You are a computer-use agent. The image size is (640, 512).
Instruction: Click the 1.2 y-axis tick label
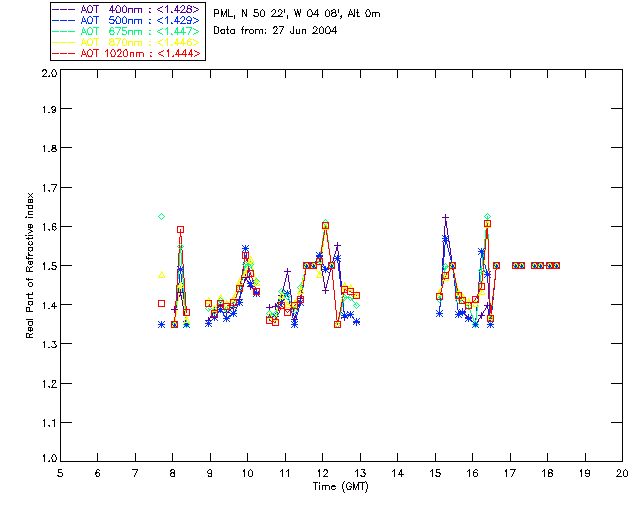coord(49,384)
